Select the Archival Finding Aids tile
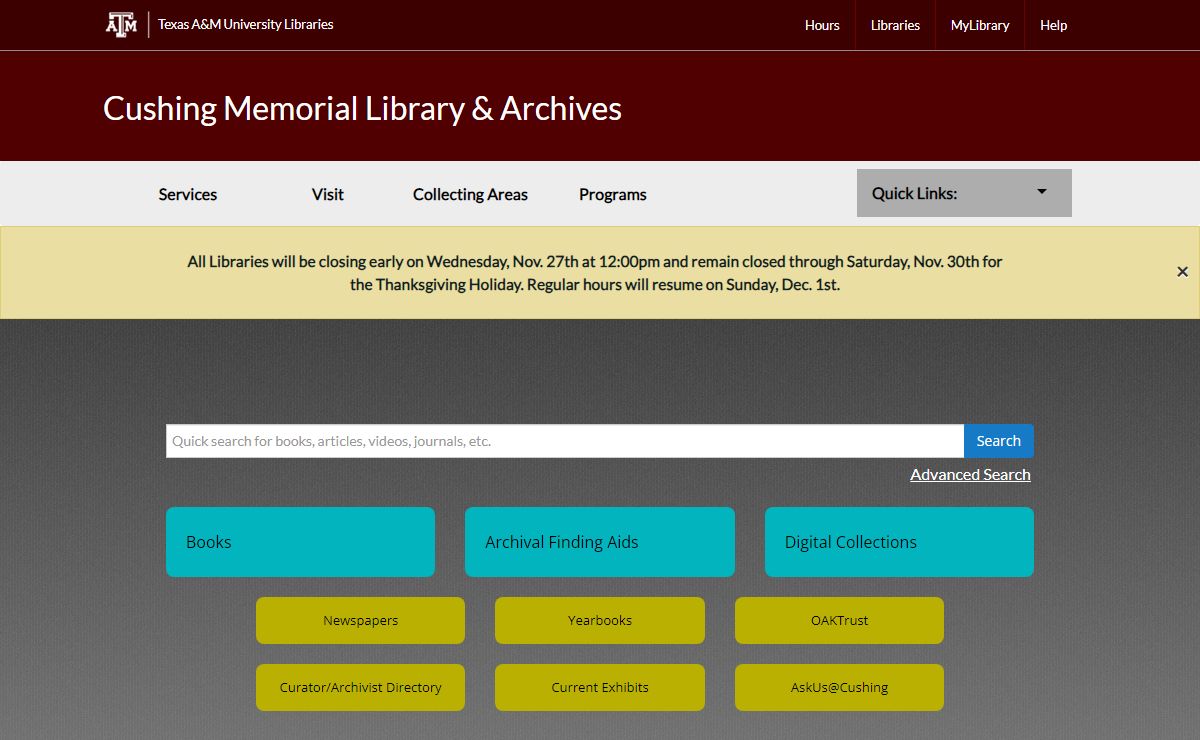1200x740 pixels. tap(600, 542)
